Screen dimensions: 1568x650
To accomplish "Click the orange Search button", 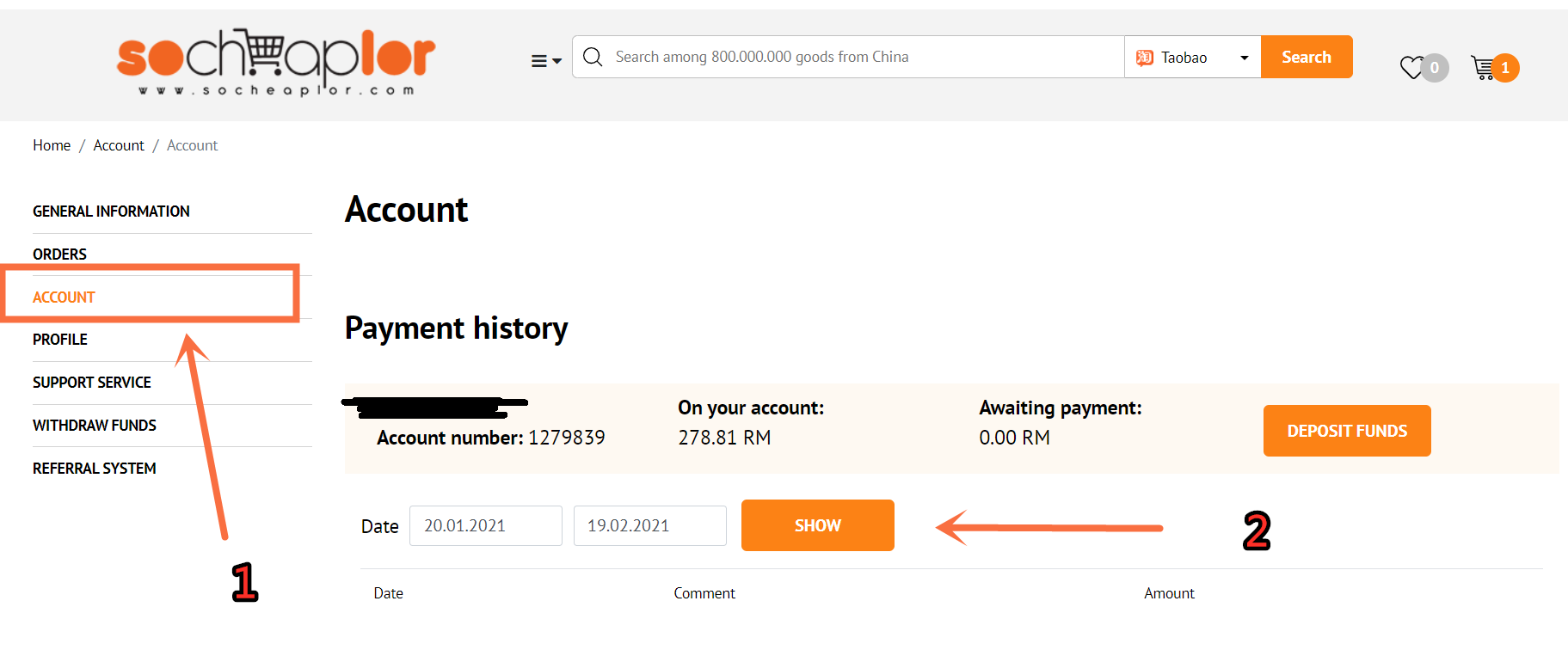I will [1307, 57].
